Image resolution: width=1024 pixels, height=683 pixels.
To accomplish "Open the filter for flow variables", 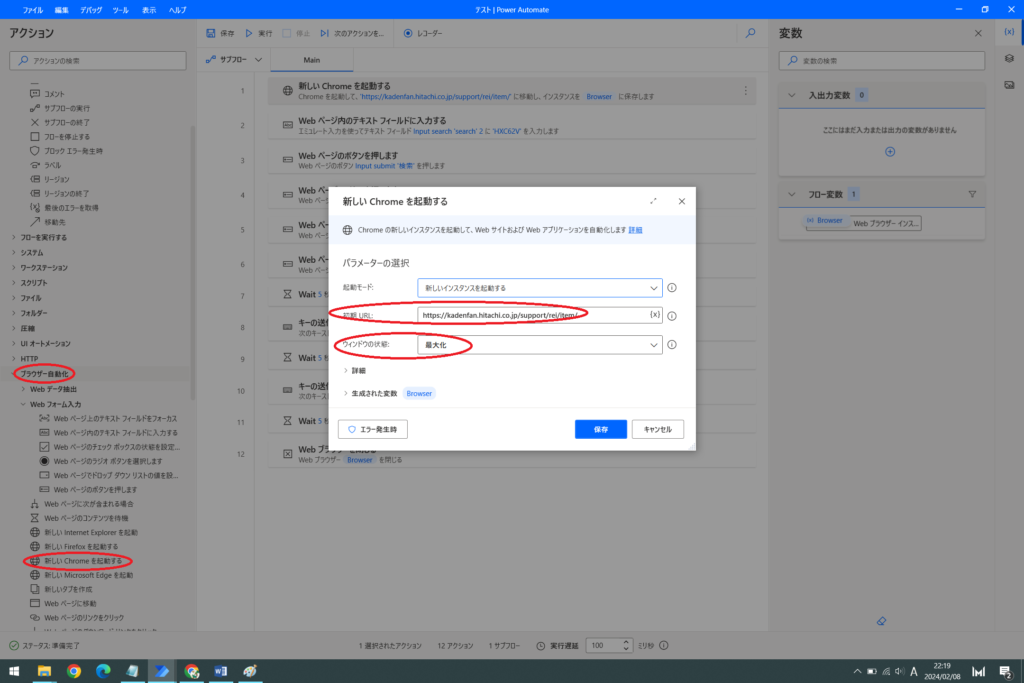I will coord(972,194).
